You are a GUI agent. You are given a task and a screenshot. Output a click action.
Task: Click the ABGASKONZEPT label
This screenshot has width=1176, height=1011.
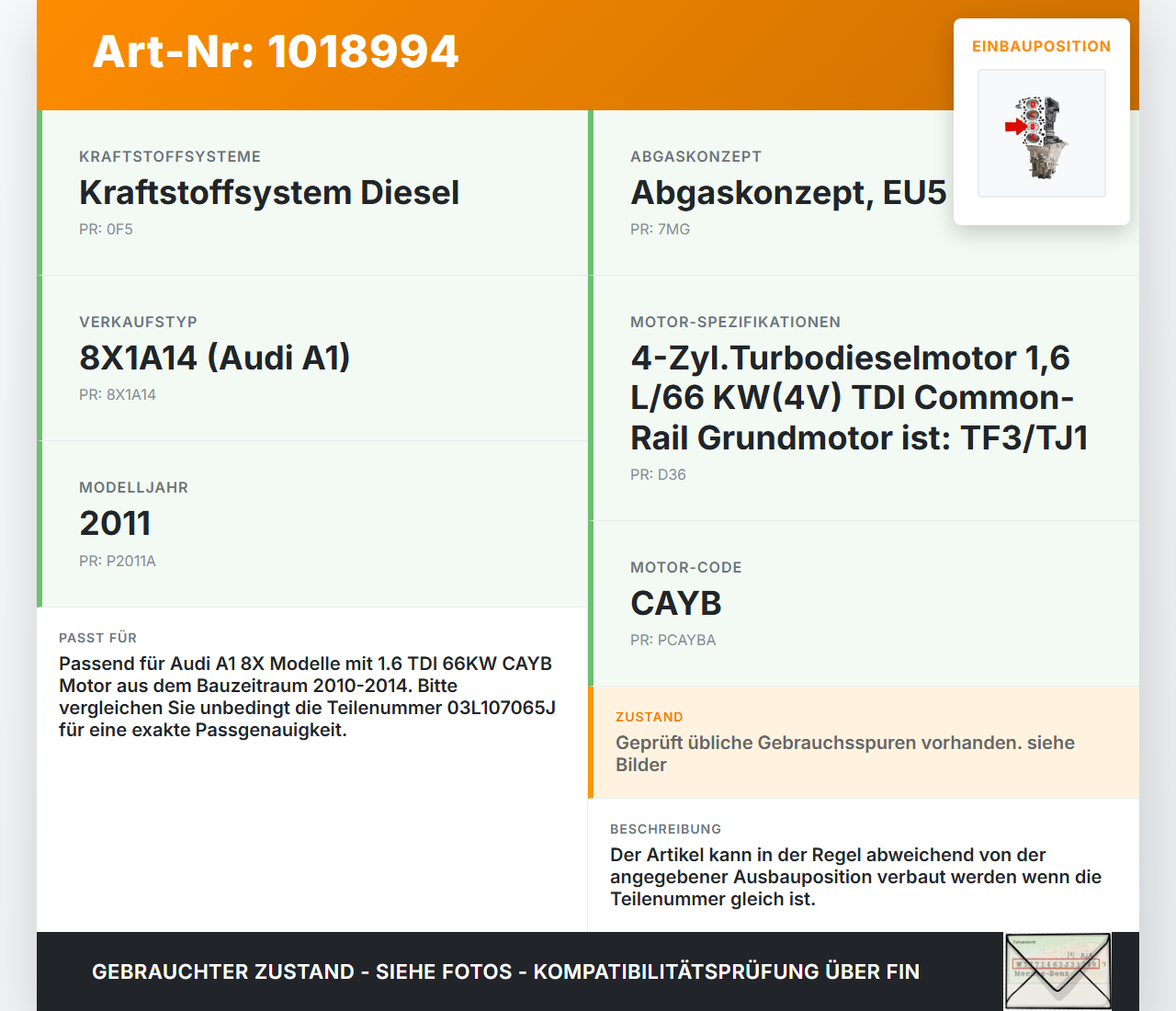[x=695, y=156]
